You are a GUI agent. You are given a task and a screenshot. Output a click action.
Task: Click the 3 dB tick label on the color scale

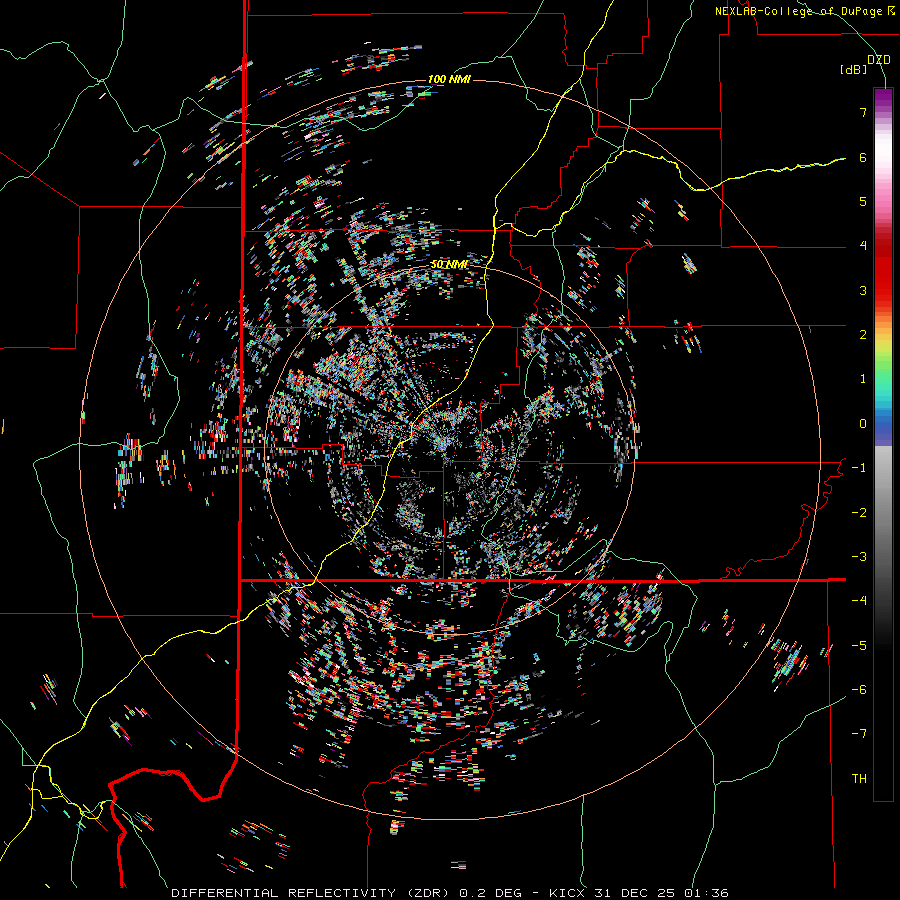[863, 290]
